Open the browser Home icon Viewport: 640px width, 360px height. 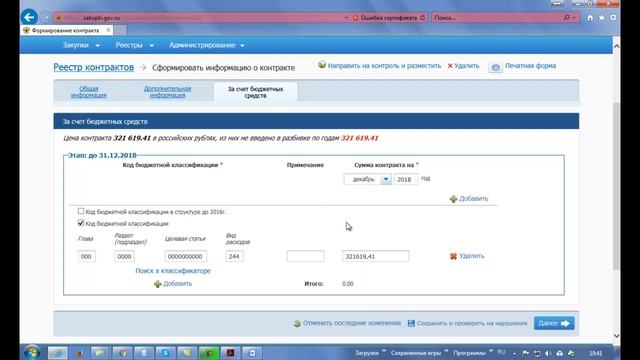(x=590, y=18)
